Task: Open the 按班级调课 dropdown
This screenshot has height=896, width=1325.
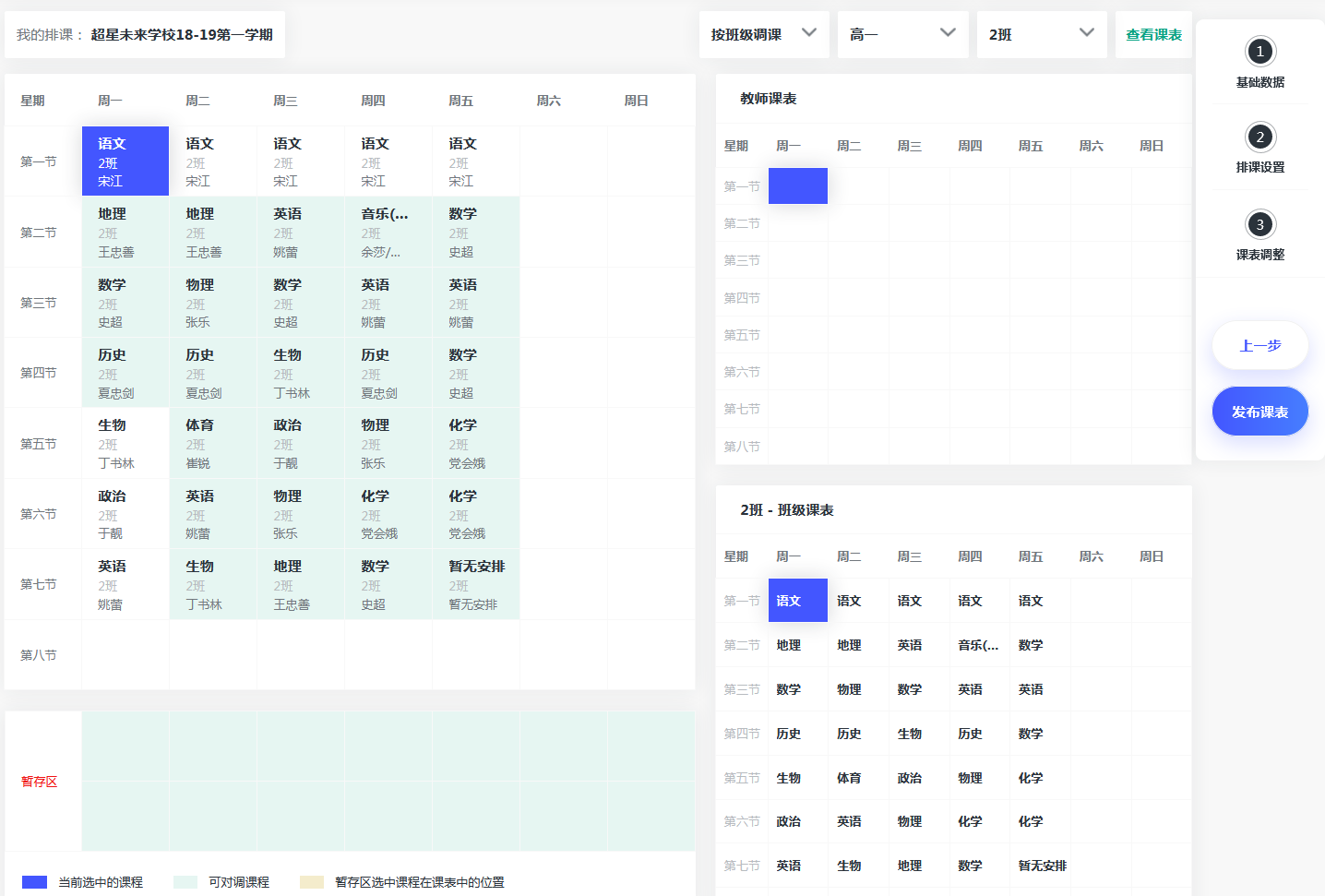Action: click(x=763, y=34)
